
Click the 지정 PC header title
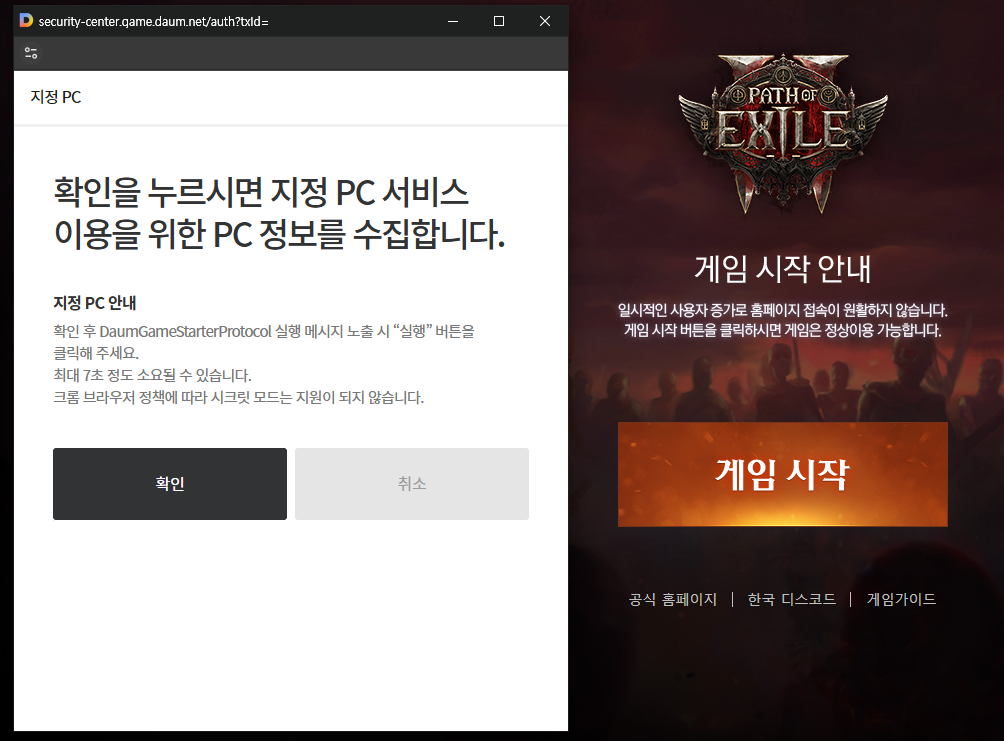click(56, 97)
